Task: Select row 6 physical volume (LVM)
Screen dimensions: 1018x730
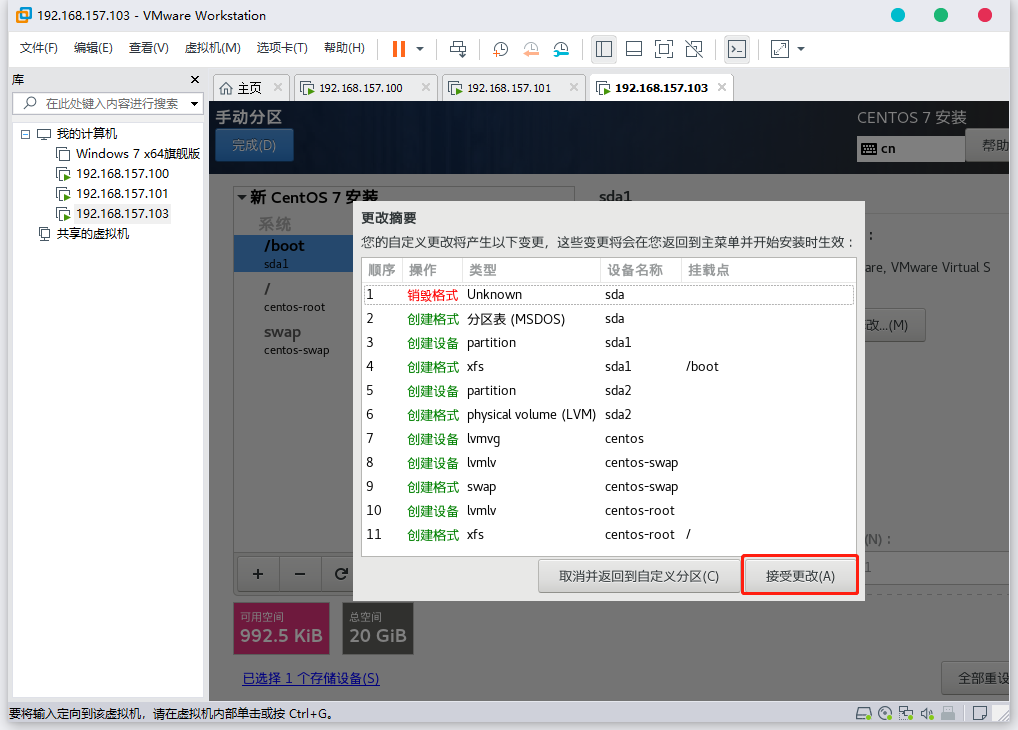Action: pyautogui.click(x=609, y=415)
